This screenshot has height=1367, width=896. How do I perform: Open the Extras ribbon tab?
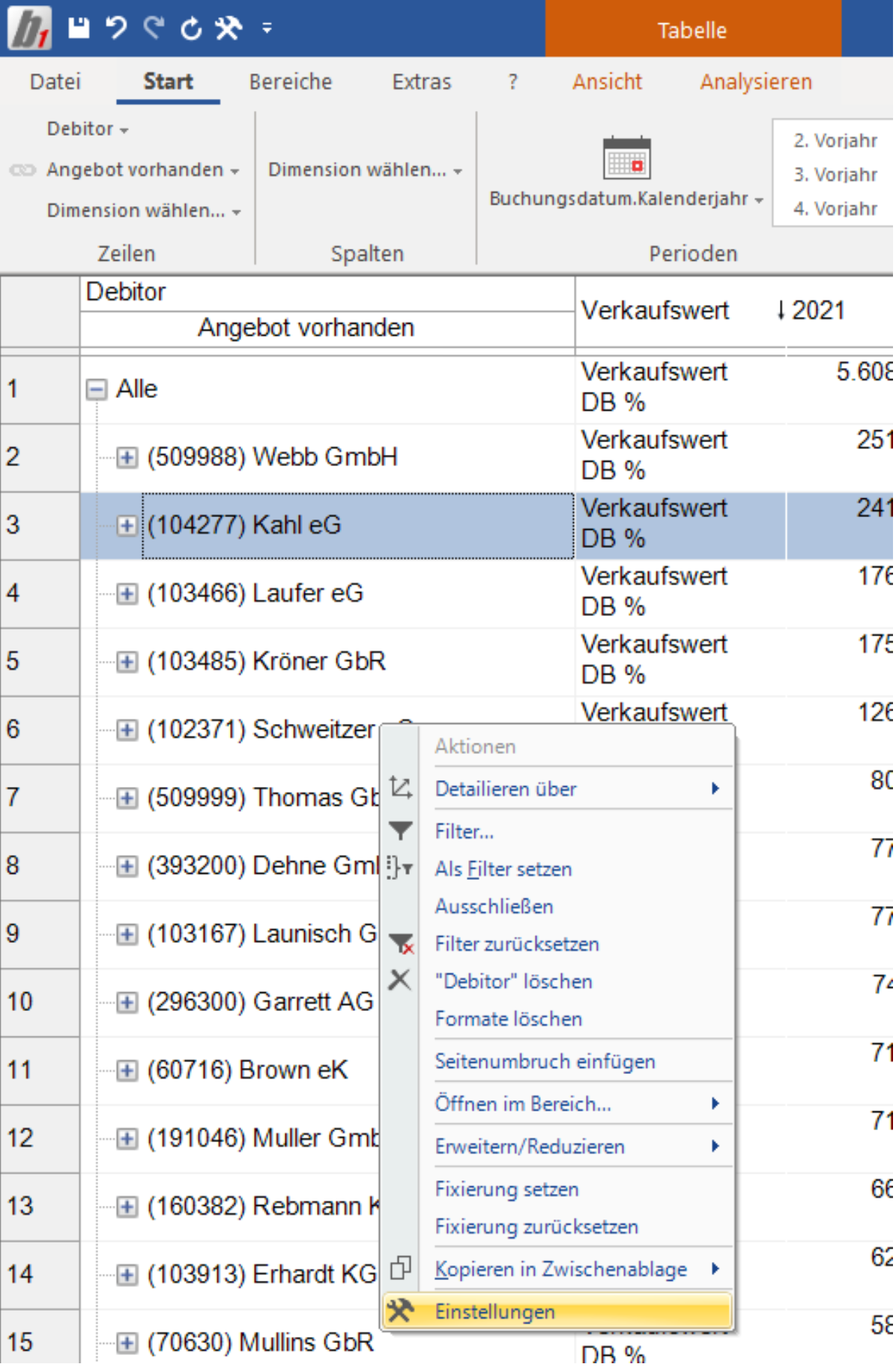[x=422, y=82]
